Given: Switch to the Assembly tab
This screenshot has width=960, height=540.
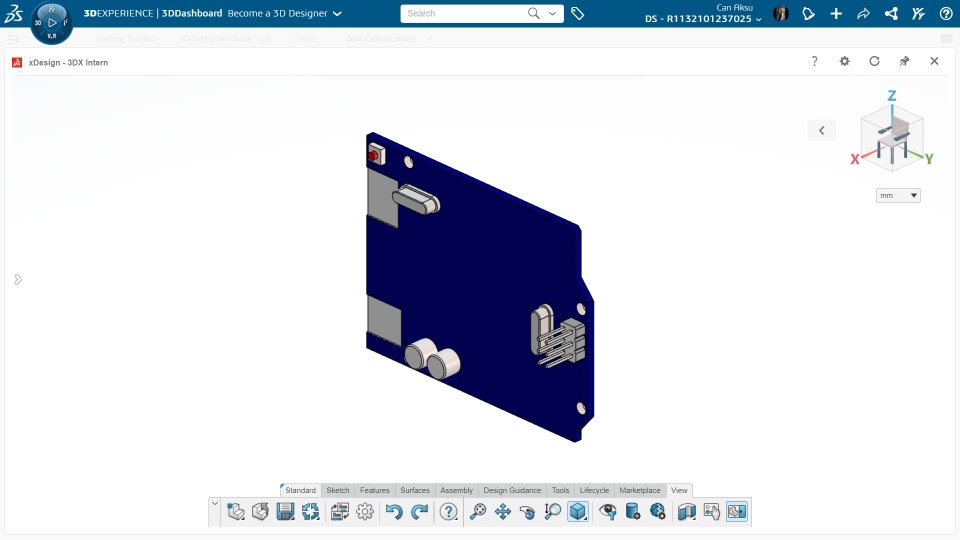Looking at the screenshot, I should click(x=456, y=490).
